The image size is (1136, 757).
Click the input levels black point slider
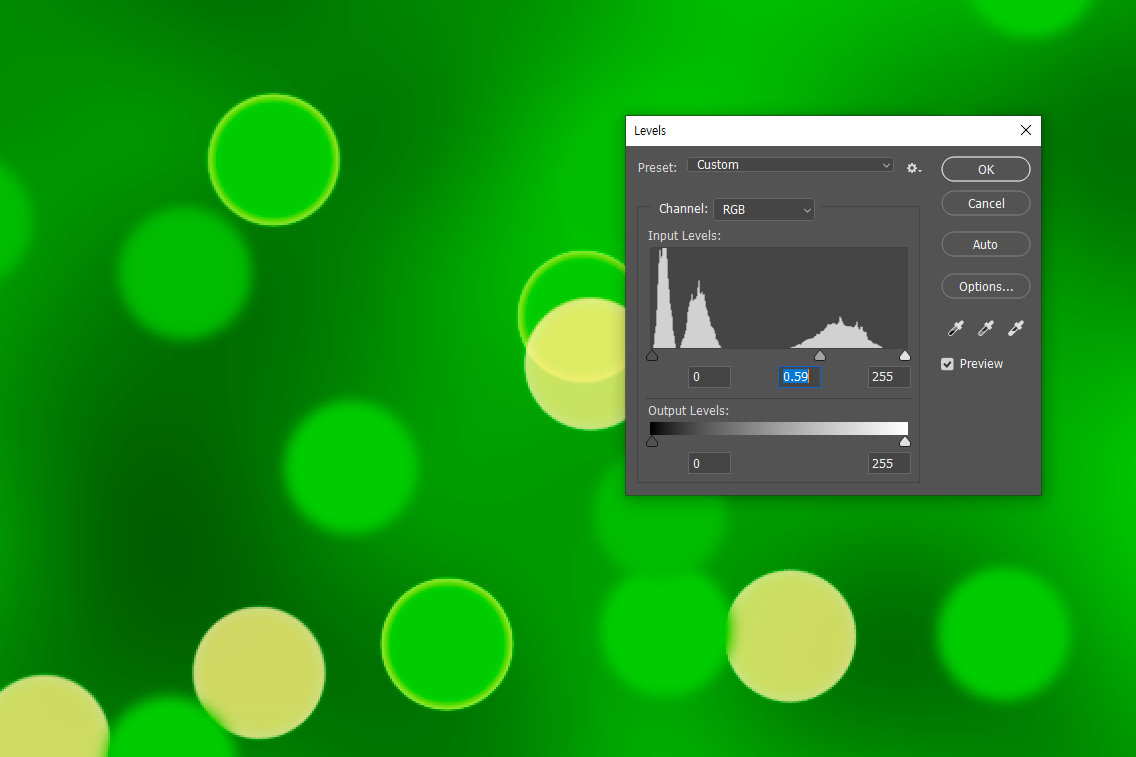point(652,355)
